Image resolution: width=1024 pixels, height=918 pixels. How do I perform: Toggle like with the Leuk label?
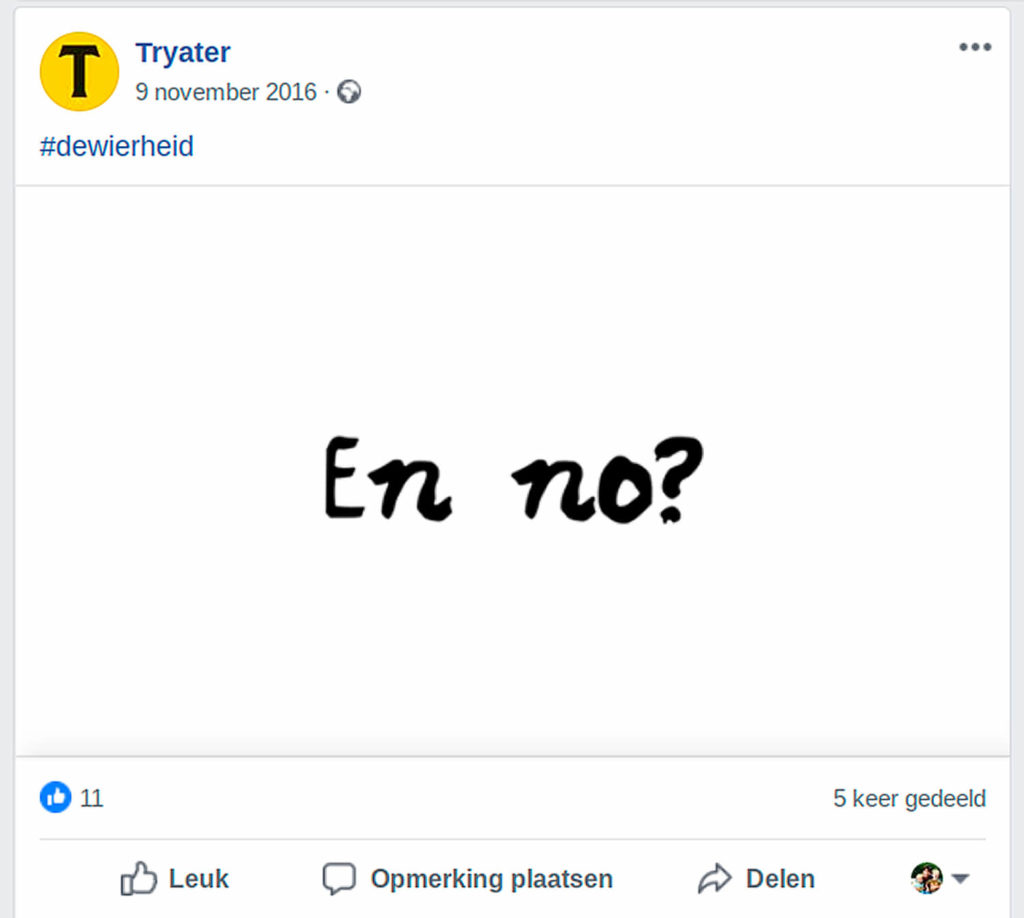click(198, 879)
